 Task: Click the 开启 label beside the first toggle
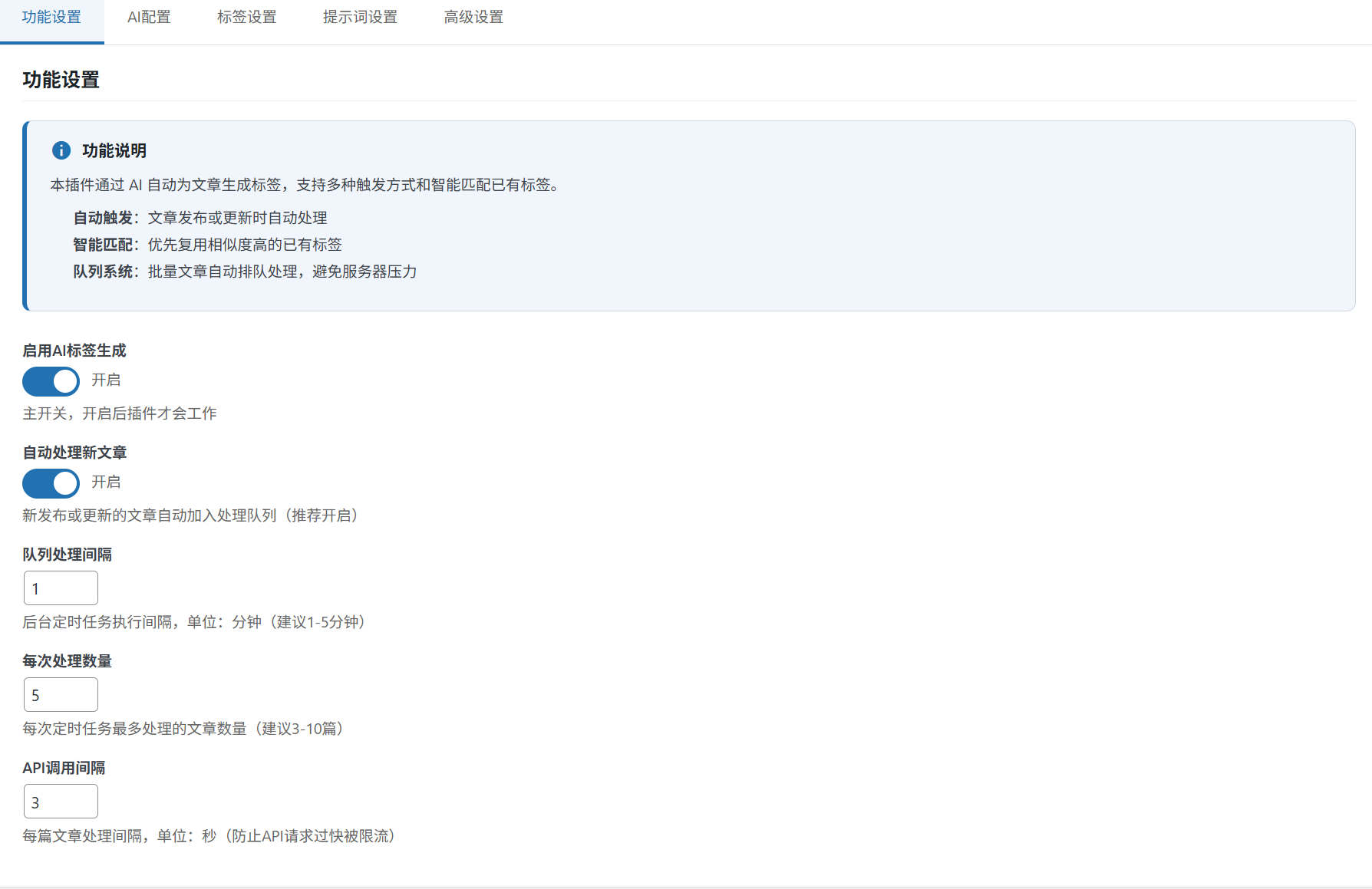point(107,380)
